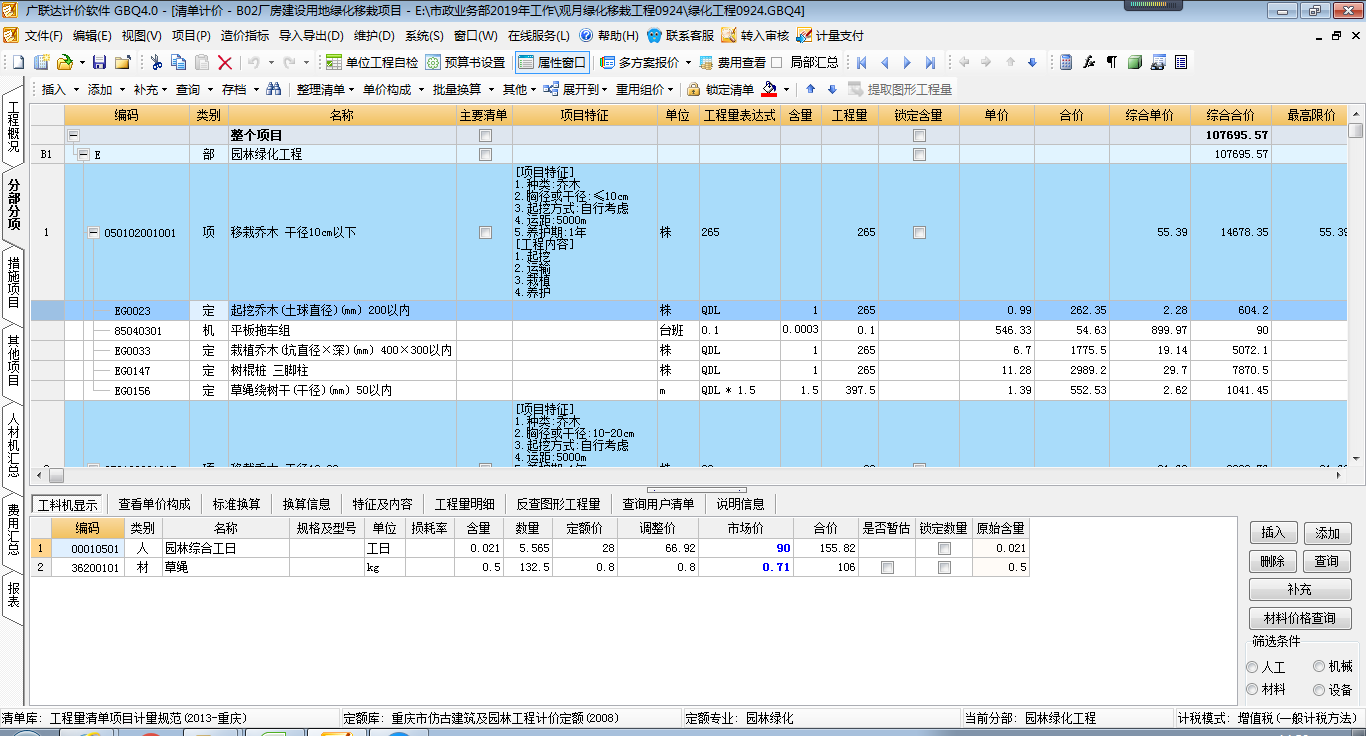Viewport: 1366px width, 736px height.
Task: Open the 造价指标 menu
Action: tap(245, 36)
